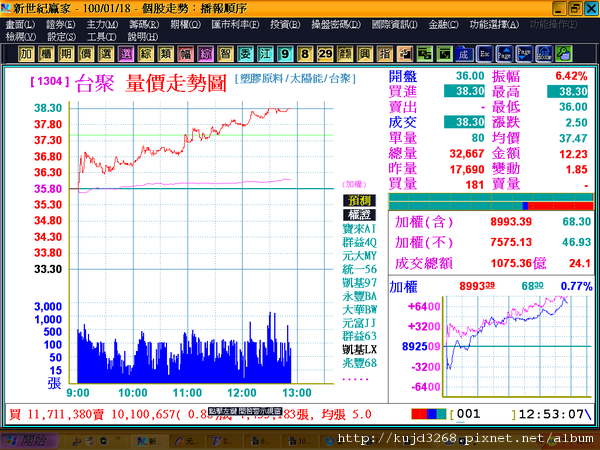The image size is (600, 450).
Task: Select warrant 寶來AI
Action: click(x=359, y=229)
